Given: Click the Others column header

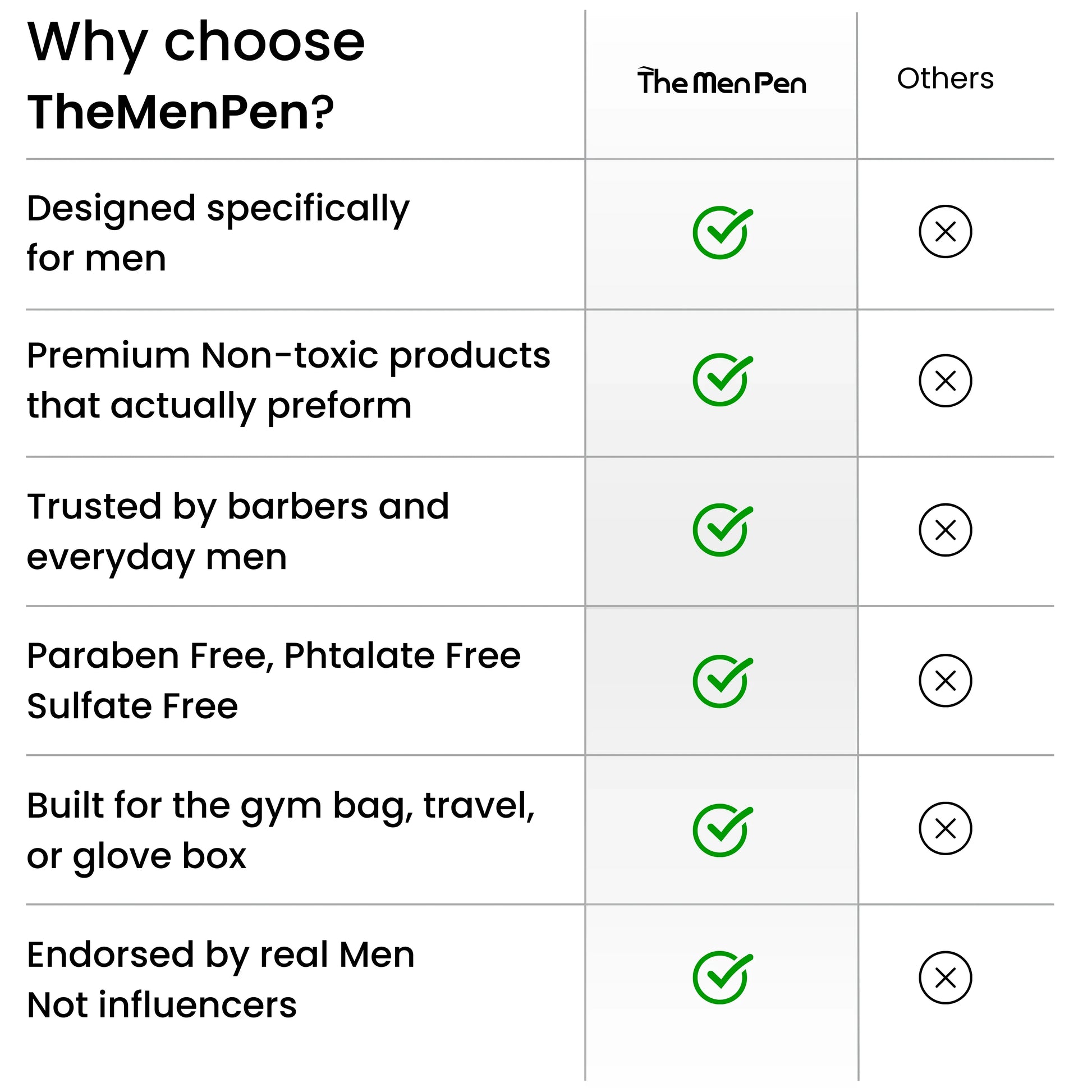Looking at the screenshot, I should (x=945, y=79).
